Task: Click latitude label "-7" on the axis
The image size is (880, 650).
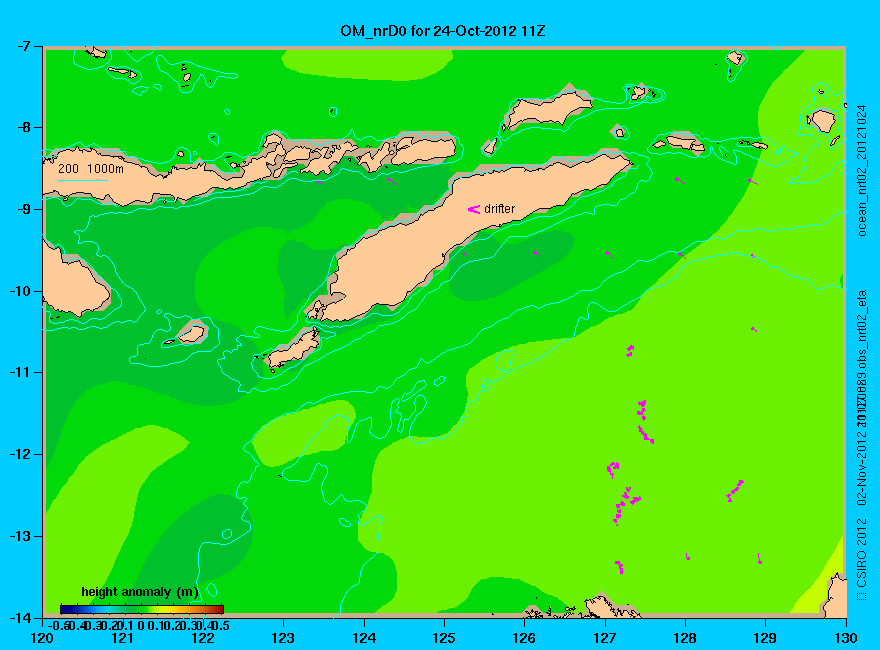Action: [x=23, y=46]
